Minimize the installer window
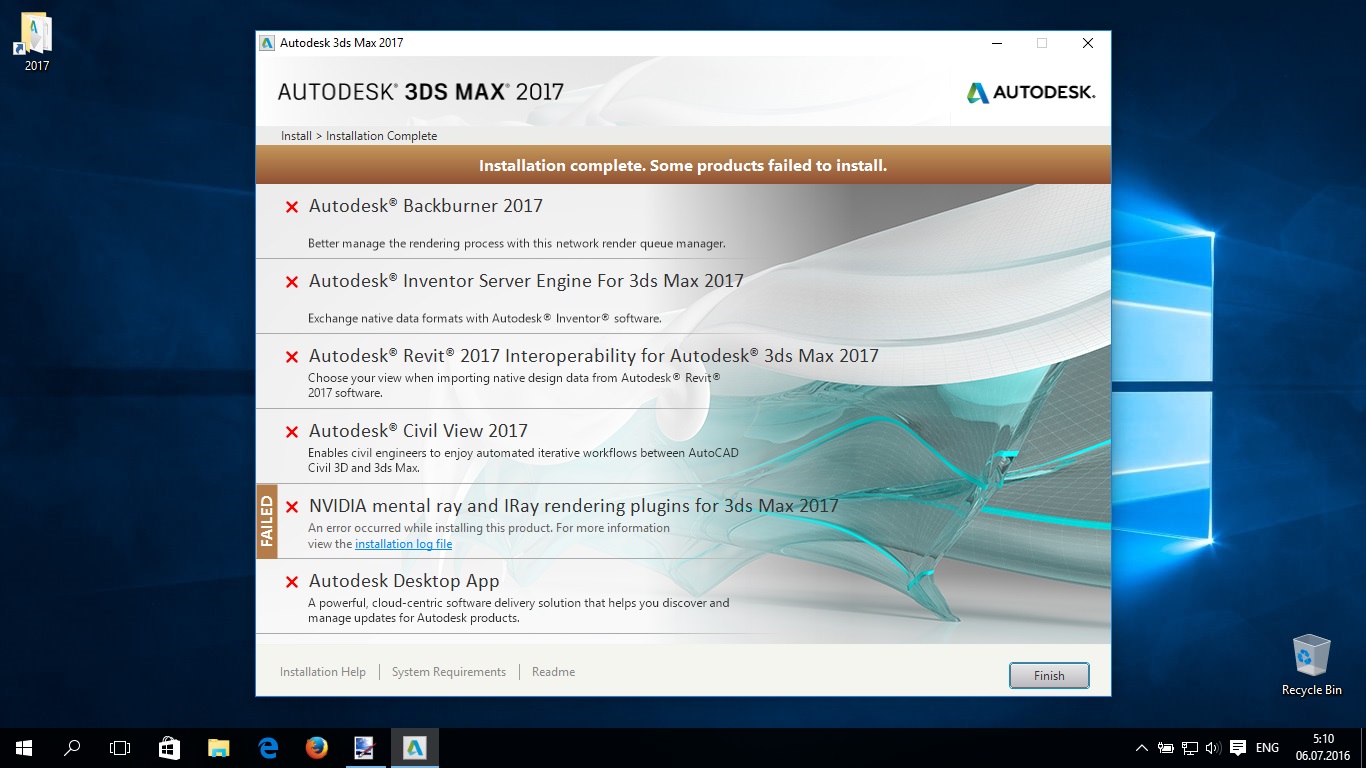 (997, 43)
